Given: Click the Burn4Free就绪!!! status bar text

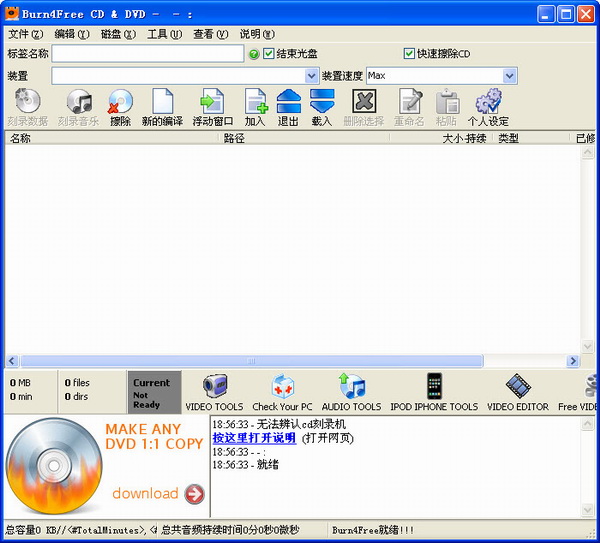Looking at the screenshot, I should (373, 530).
